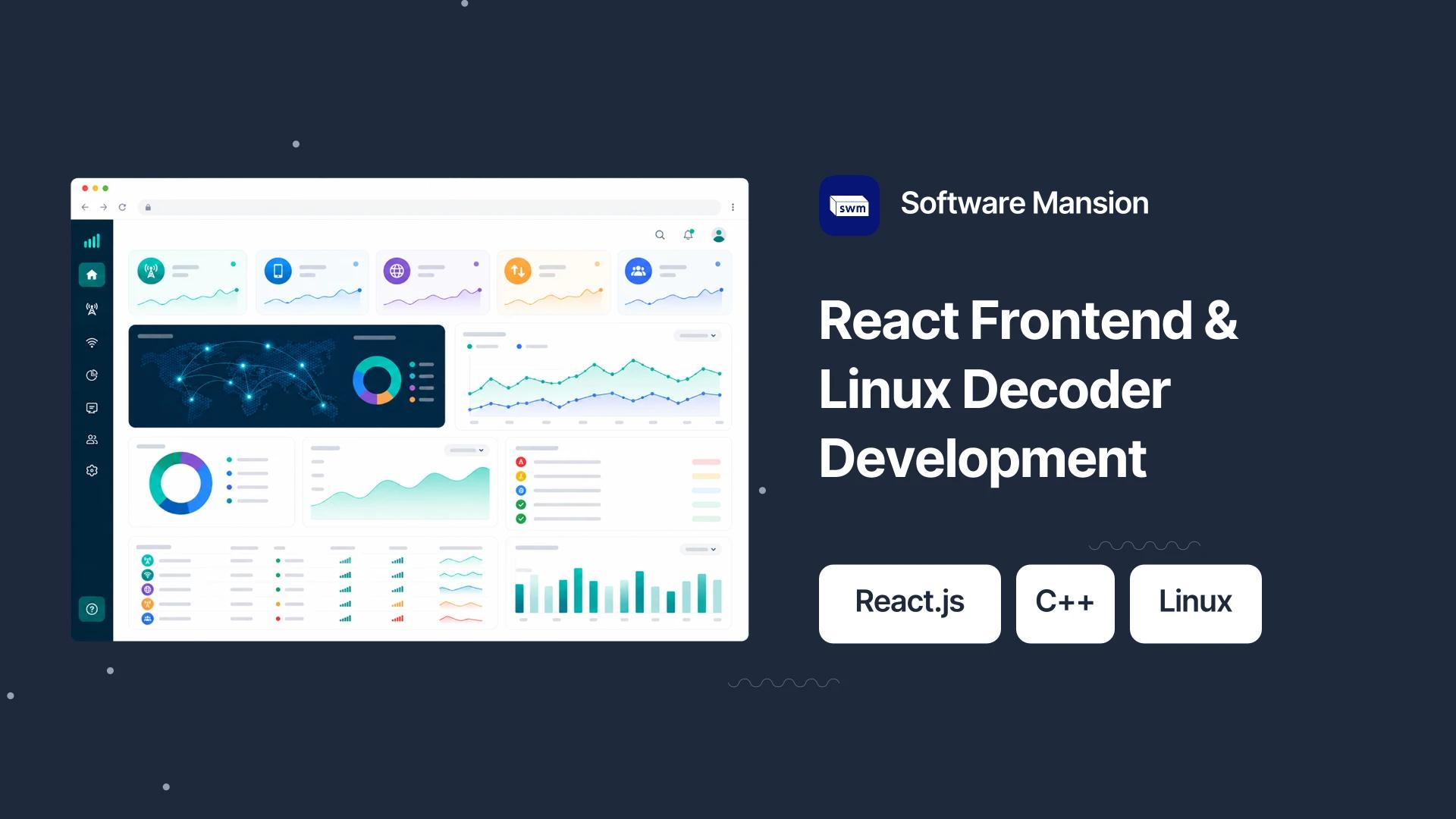Select the Wi-Fi icon in the sidebar

pos(92,343)
